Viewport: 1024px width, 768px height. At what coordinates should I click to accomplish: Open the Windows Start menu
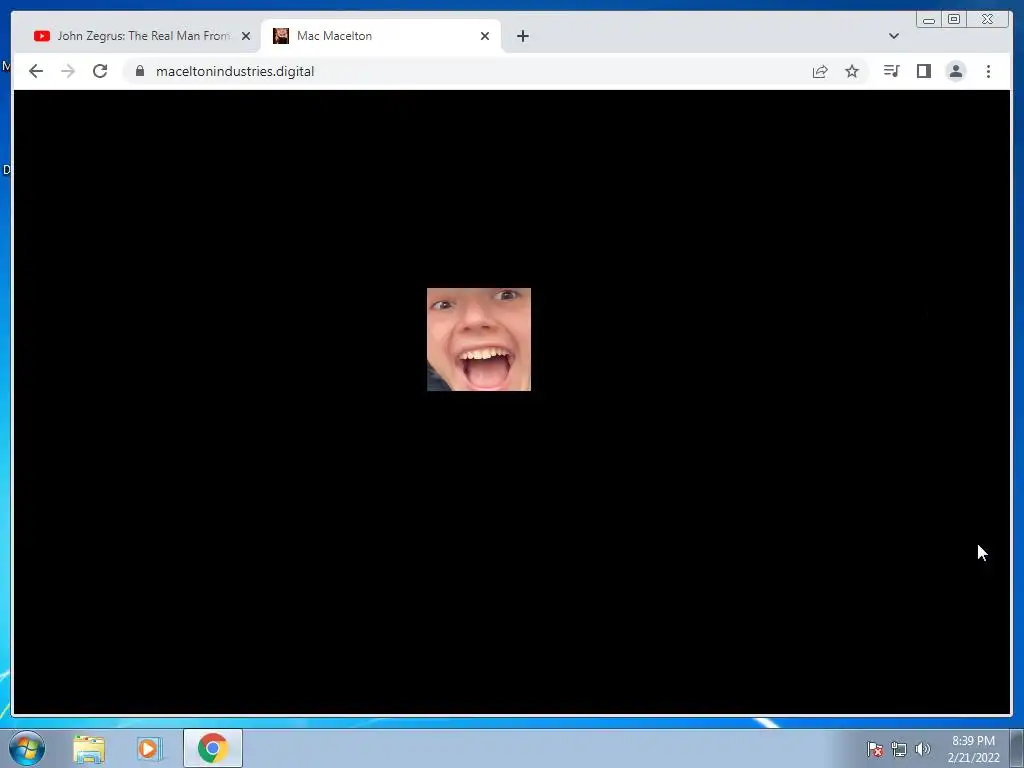point(27,748)
